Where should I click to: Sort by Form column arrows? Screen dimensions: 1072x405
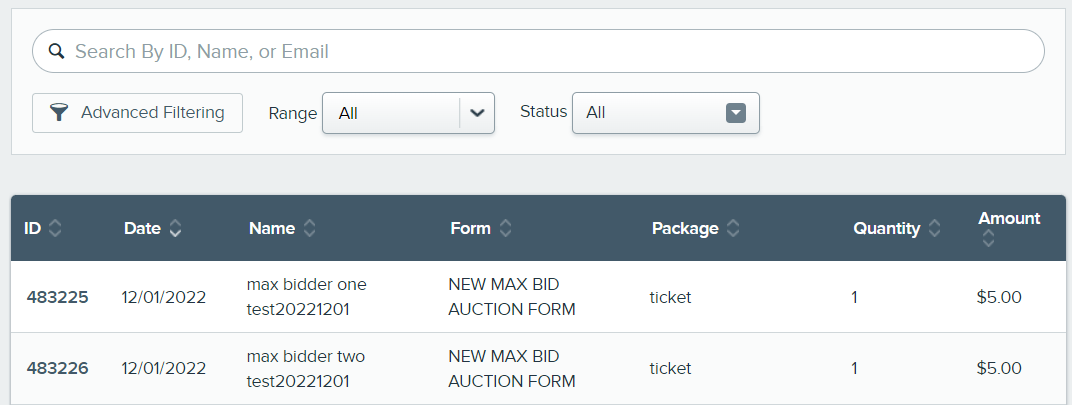tap(505, 228)
